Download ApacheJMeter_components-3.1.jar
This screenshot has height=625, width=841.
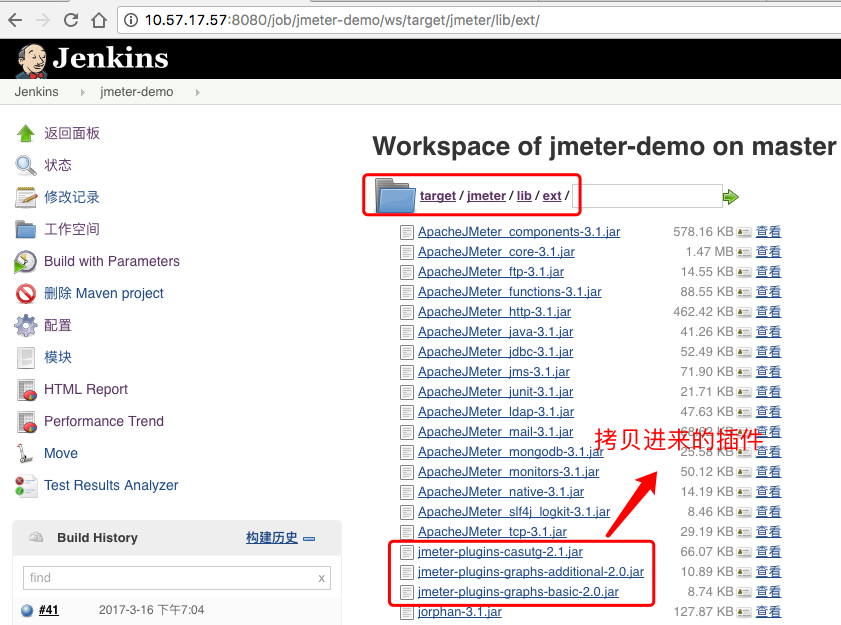coord(519,232)
